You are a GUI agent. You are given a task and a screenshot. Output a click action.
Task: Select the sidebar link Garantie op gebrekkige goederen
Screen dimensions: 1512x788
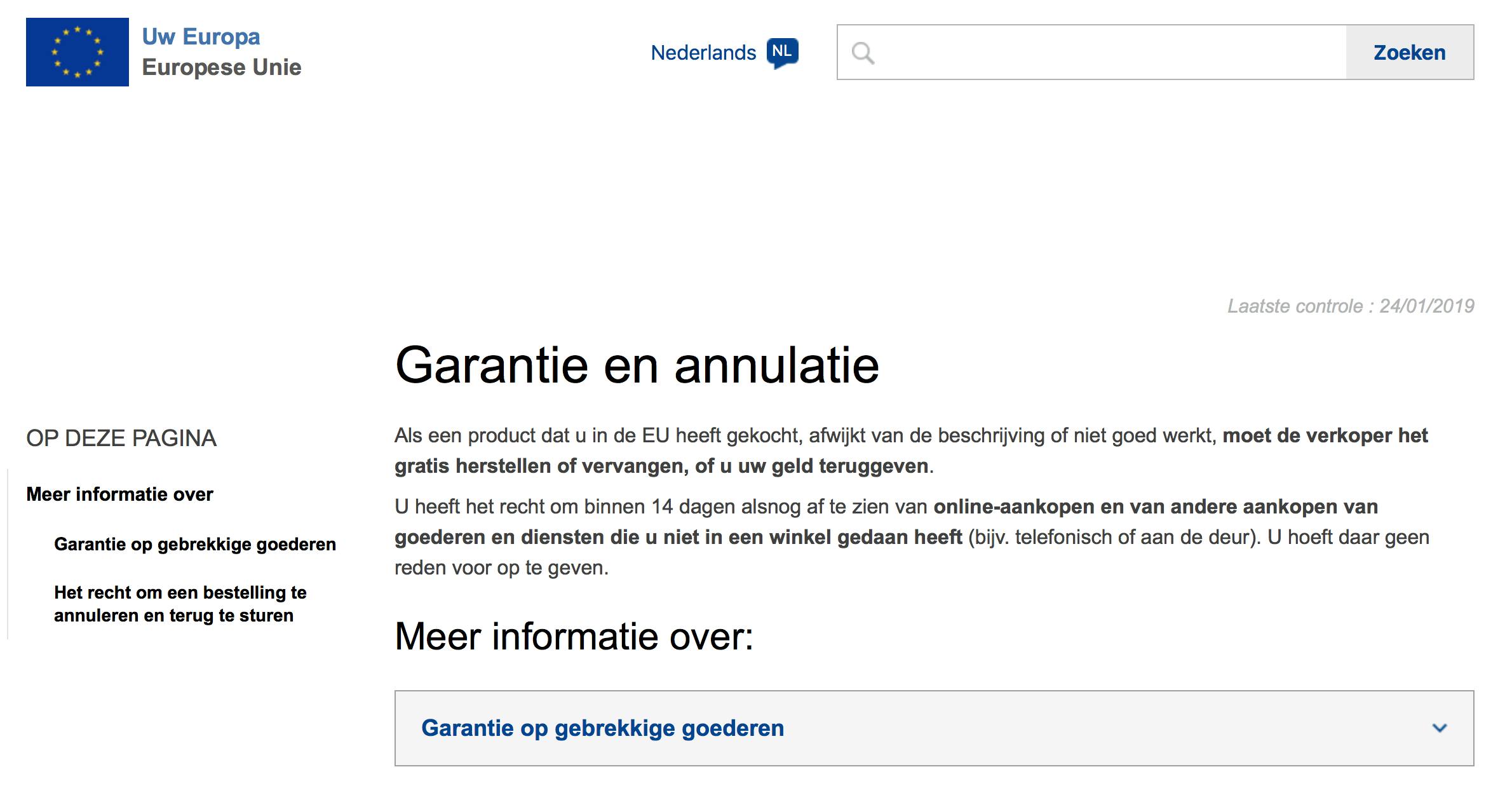[194, 545]
